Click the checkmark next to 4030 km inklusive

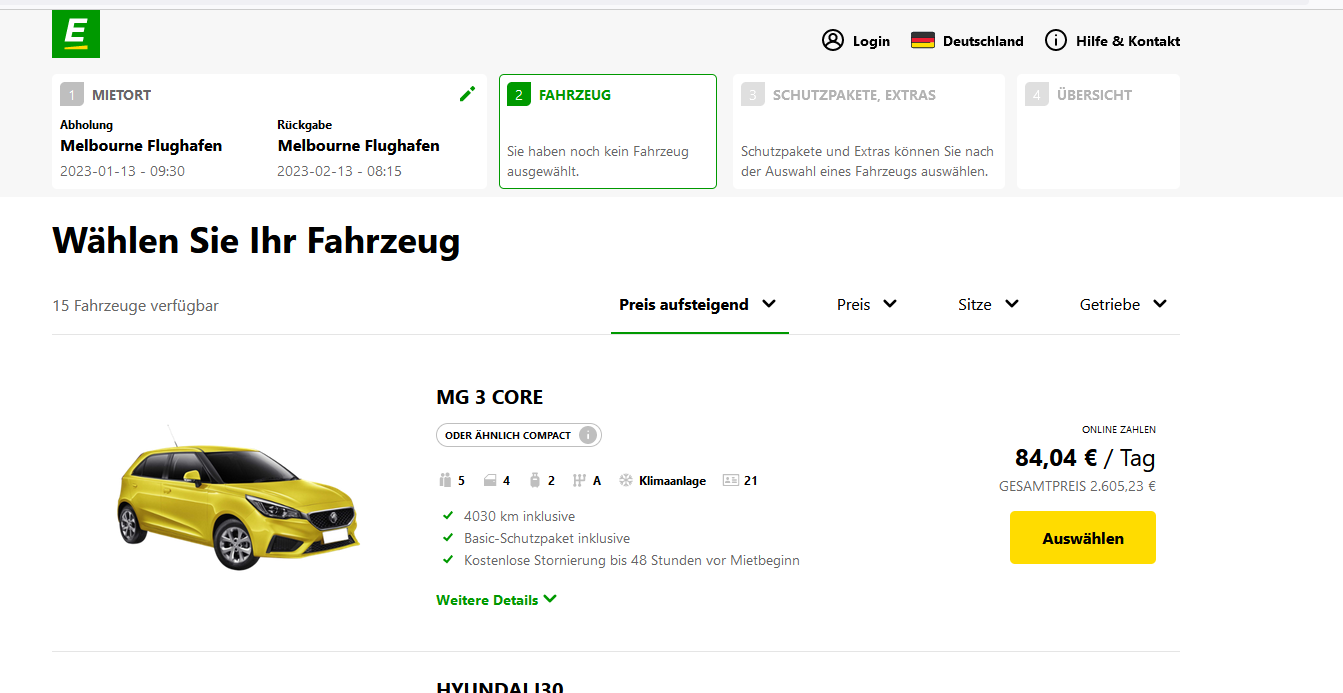[448, 517]
